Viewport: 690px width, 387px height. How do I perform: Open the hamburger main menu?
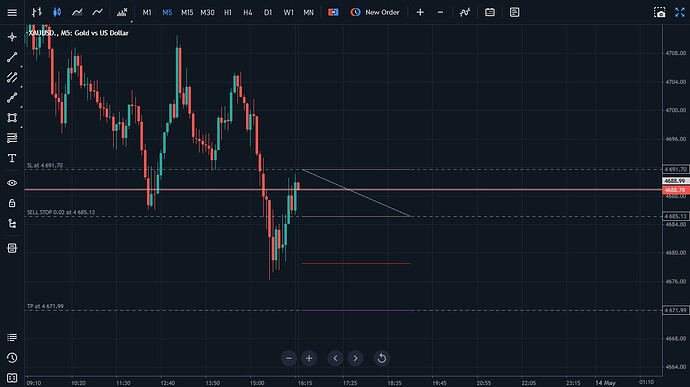pyautogui.click(x=12, y=12)
